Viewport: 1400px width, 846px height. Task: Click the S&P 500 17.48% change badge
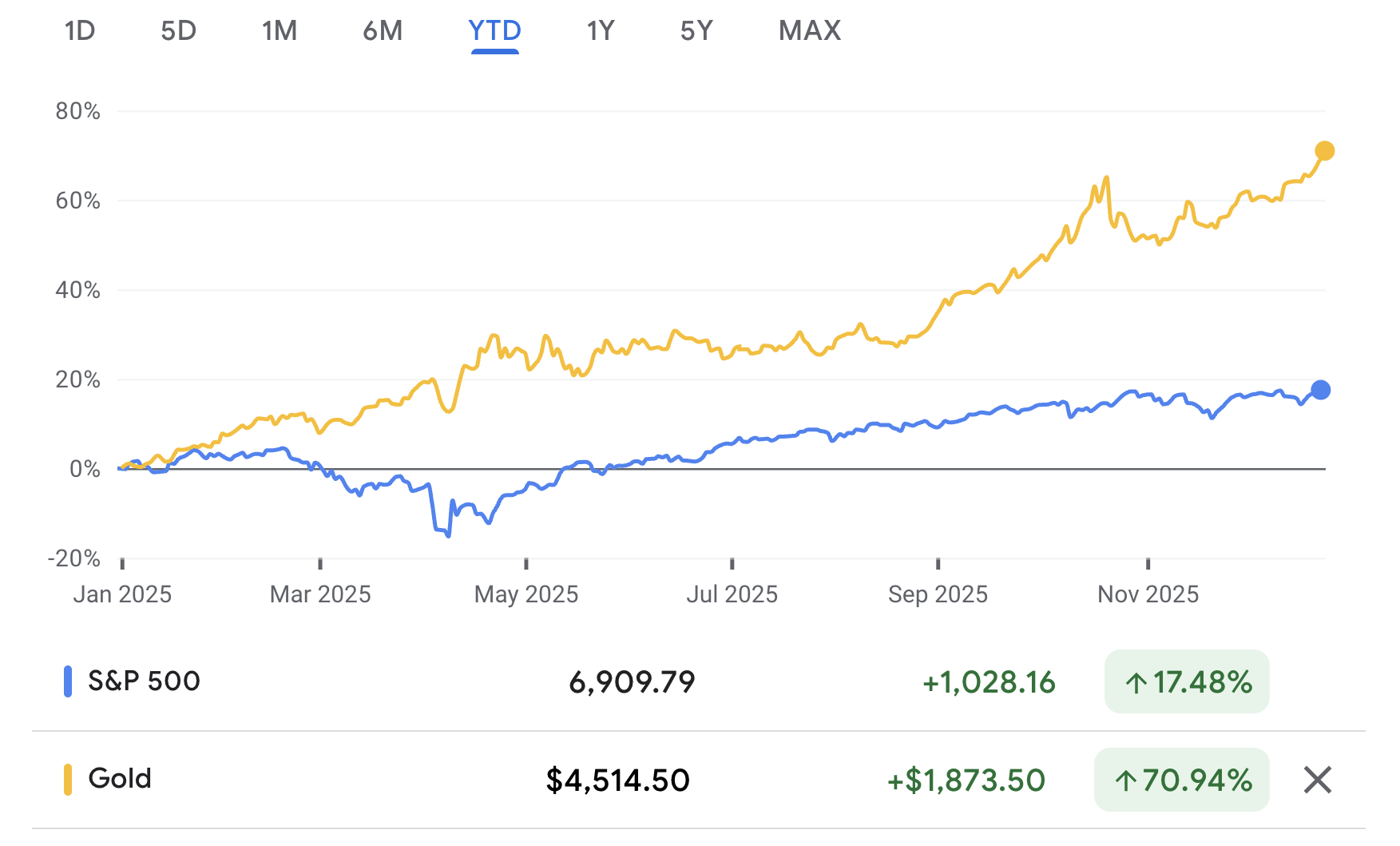[x=1187, y=682]
